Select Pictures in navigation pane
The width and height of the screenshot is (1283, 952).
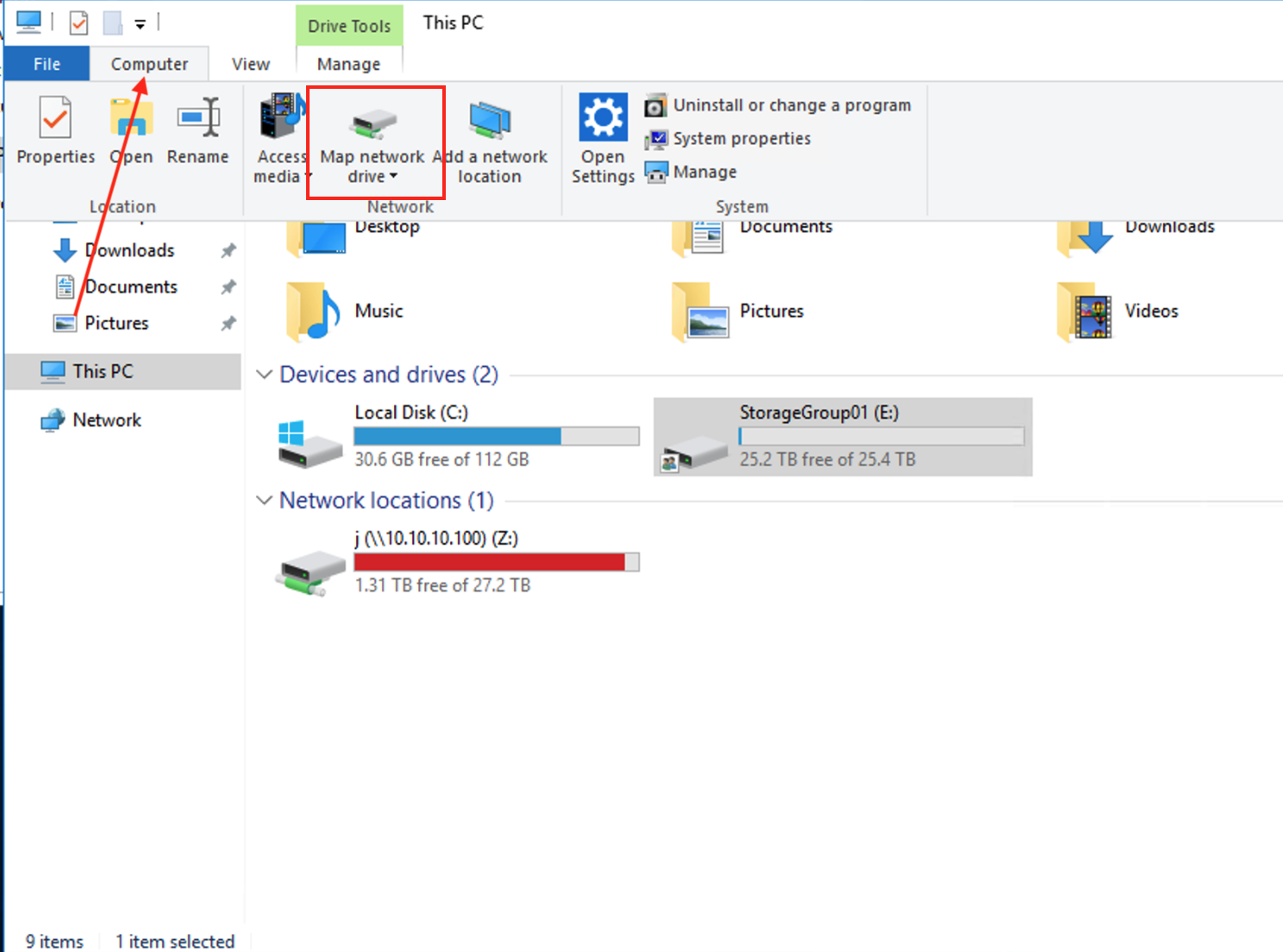[116, 323]
